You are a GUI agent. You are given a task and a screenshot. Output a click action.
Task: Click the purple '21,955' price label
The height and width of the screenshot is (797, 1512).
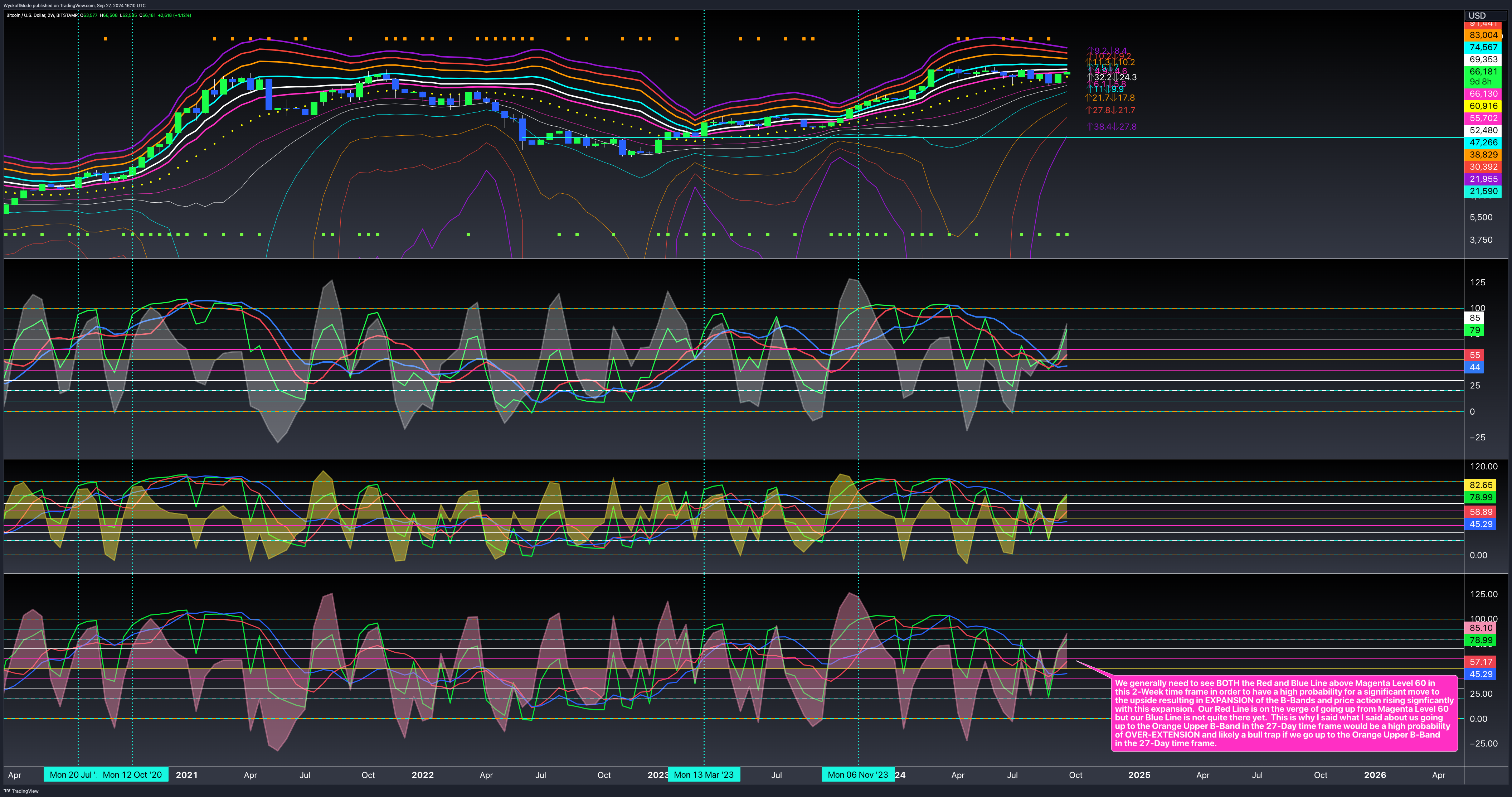point(1483,179)
